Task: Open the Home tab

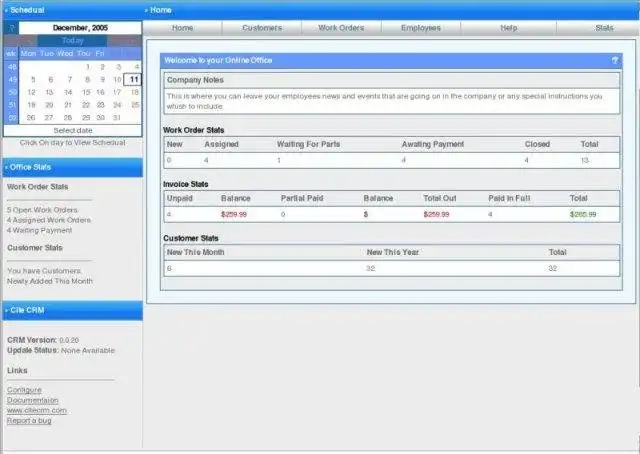Action: coord(182,28)
